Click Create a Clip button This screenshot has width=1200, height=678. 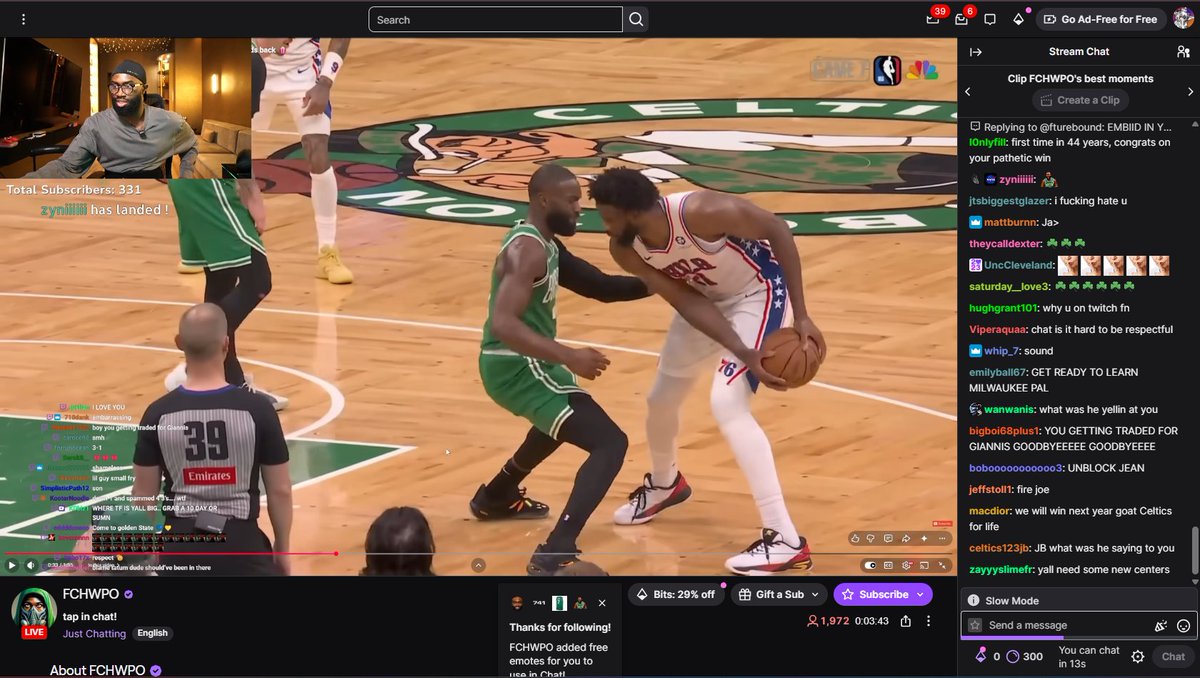coord(1080,100)
